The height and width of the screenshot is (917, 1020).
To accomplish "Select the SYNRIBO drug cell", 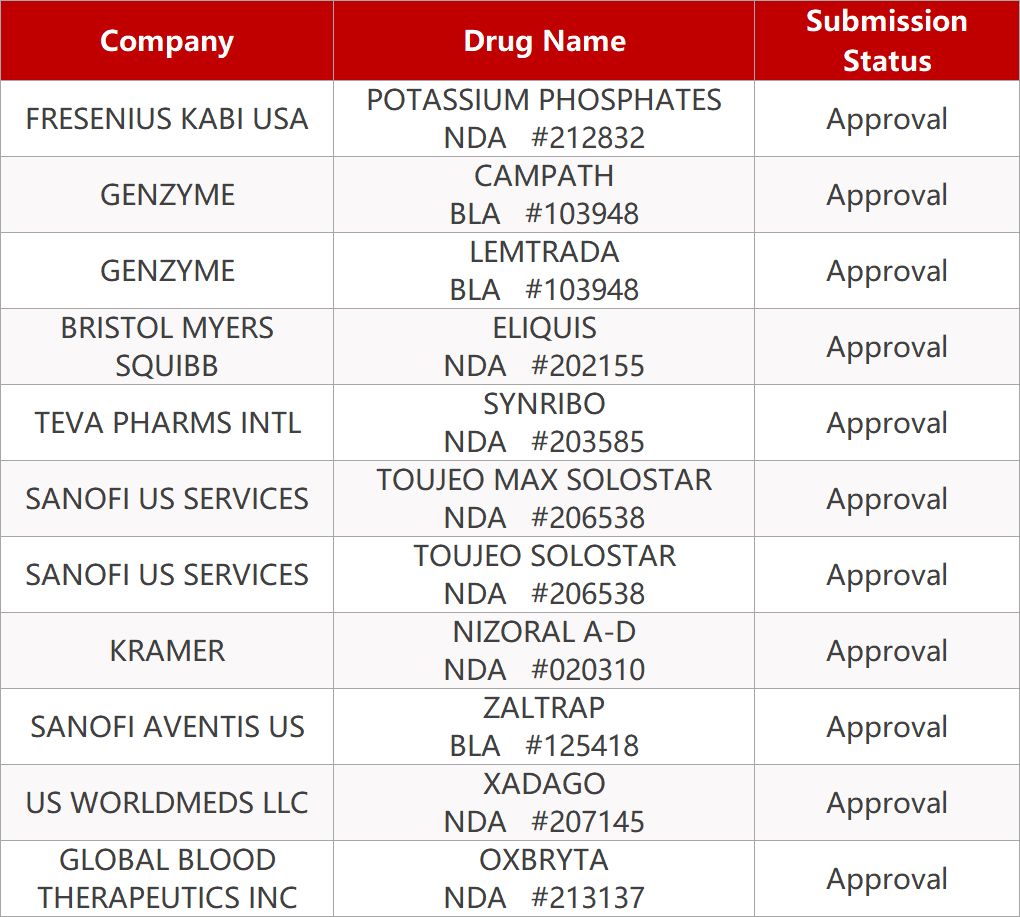I will [544, 423].
